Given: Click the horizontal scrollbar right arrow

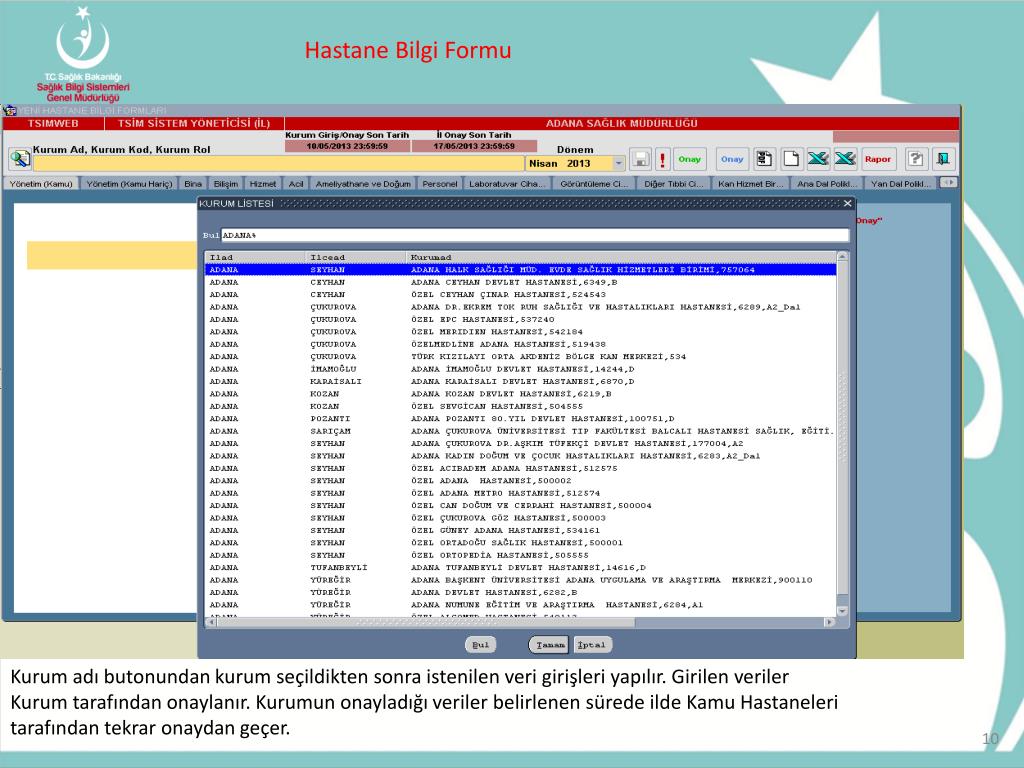Looking at the screenshot, I should pyautogui.click(x=829, y=622).
